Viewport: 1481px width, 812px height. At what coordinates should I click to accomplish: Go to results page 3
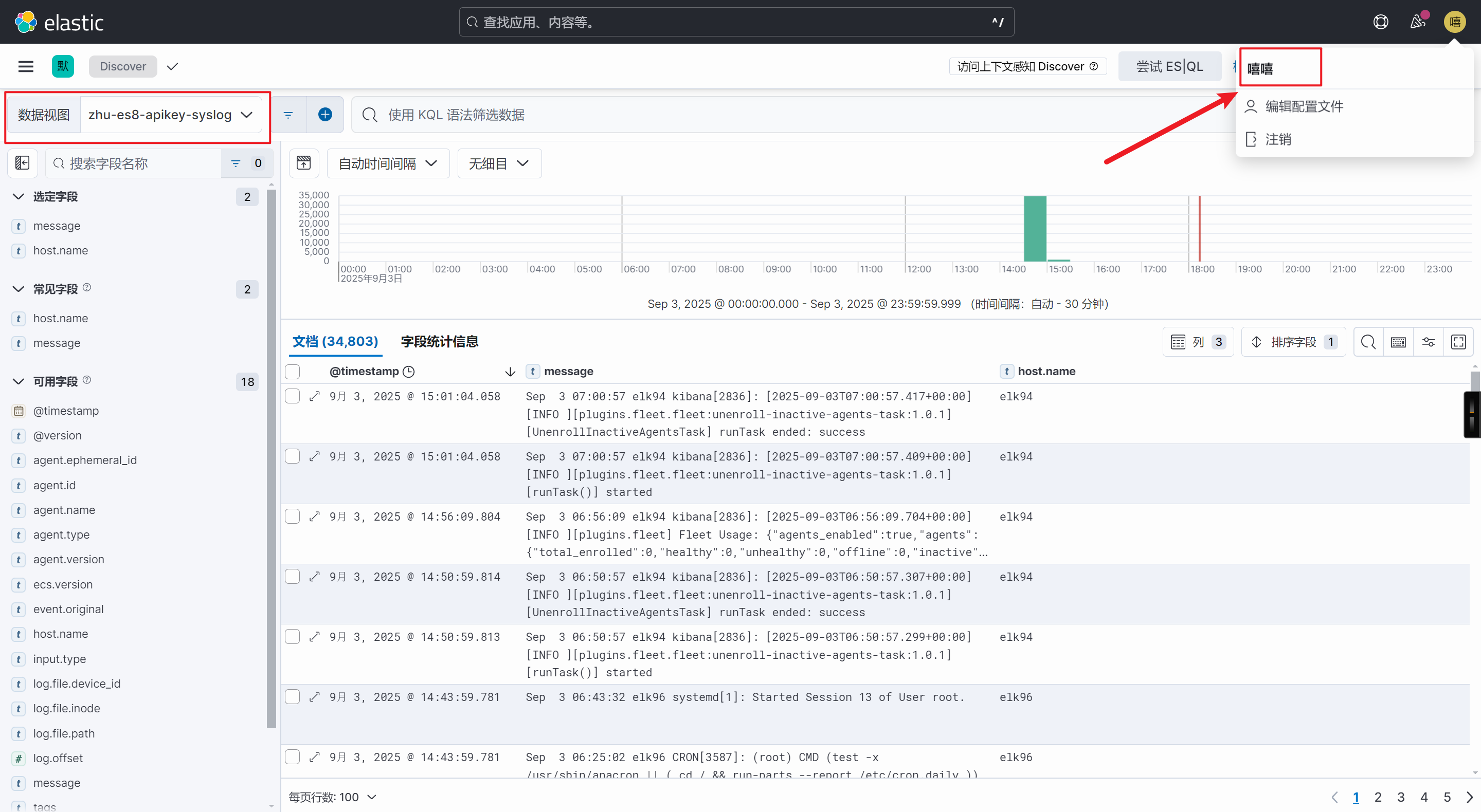click(x=1401, y=797)
